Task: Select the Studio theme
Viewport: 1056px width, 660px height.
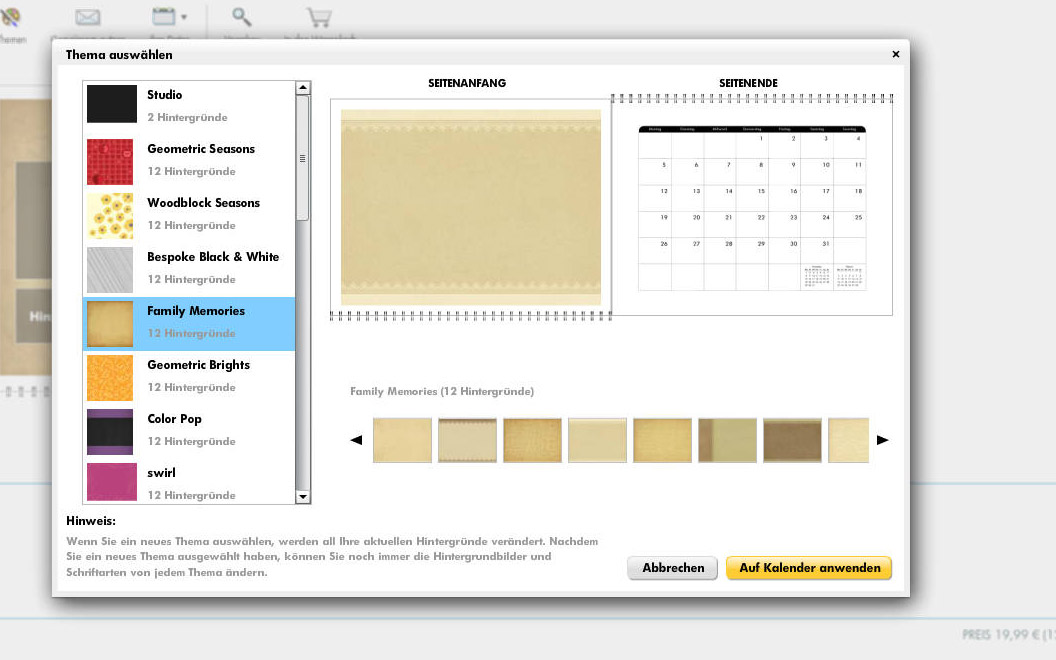Action: 188,105
